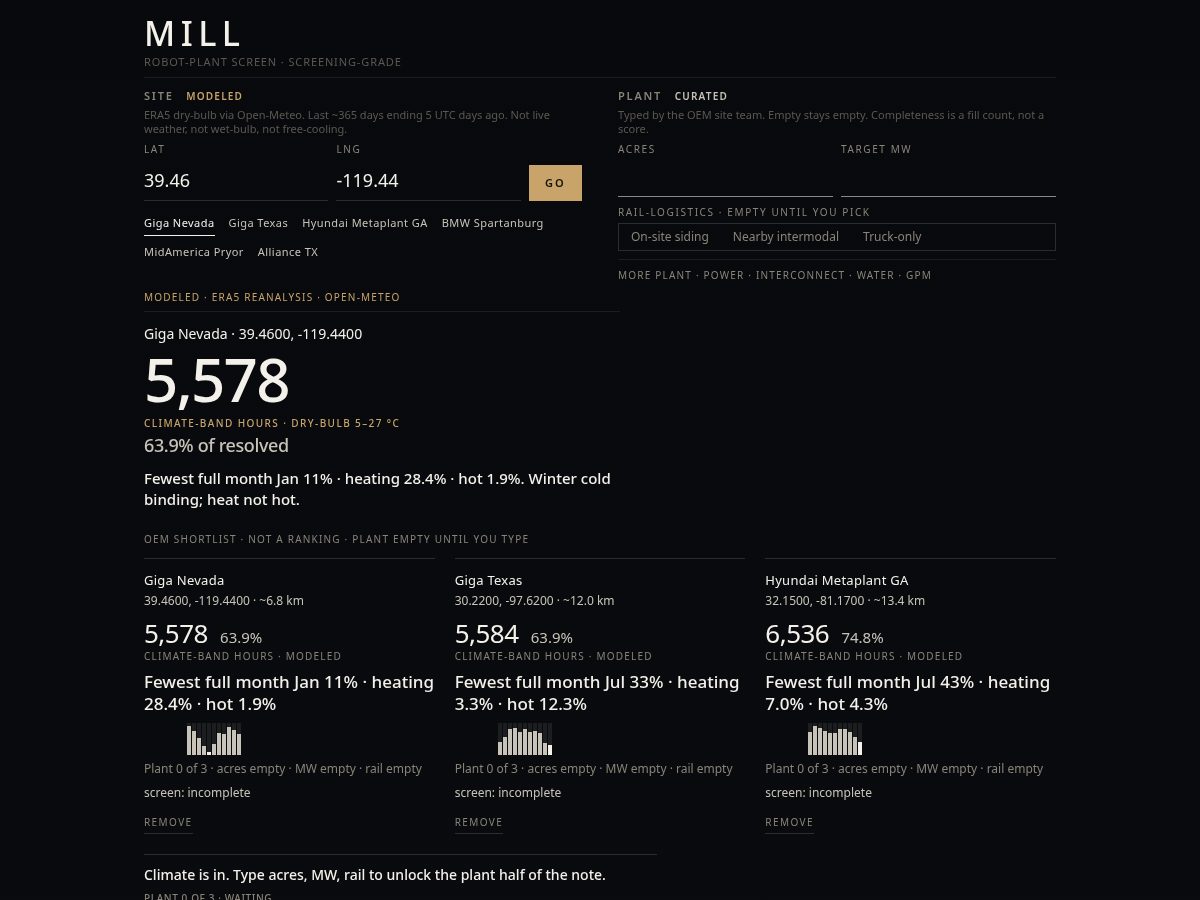Click the monthly bar chart on Giga Texas card
The image size is (1200, 900).
525,740
